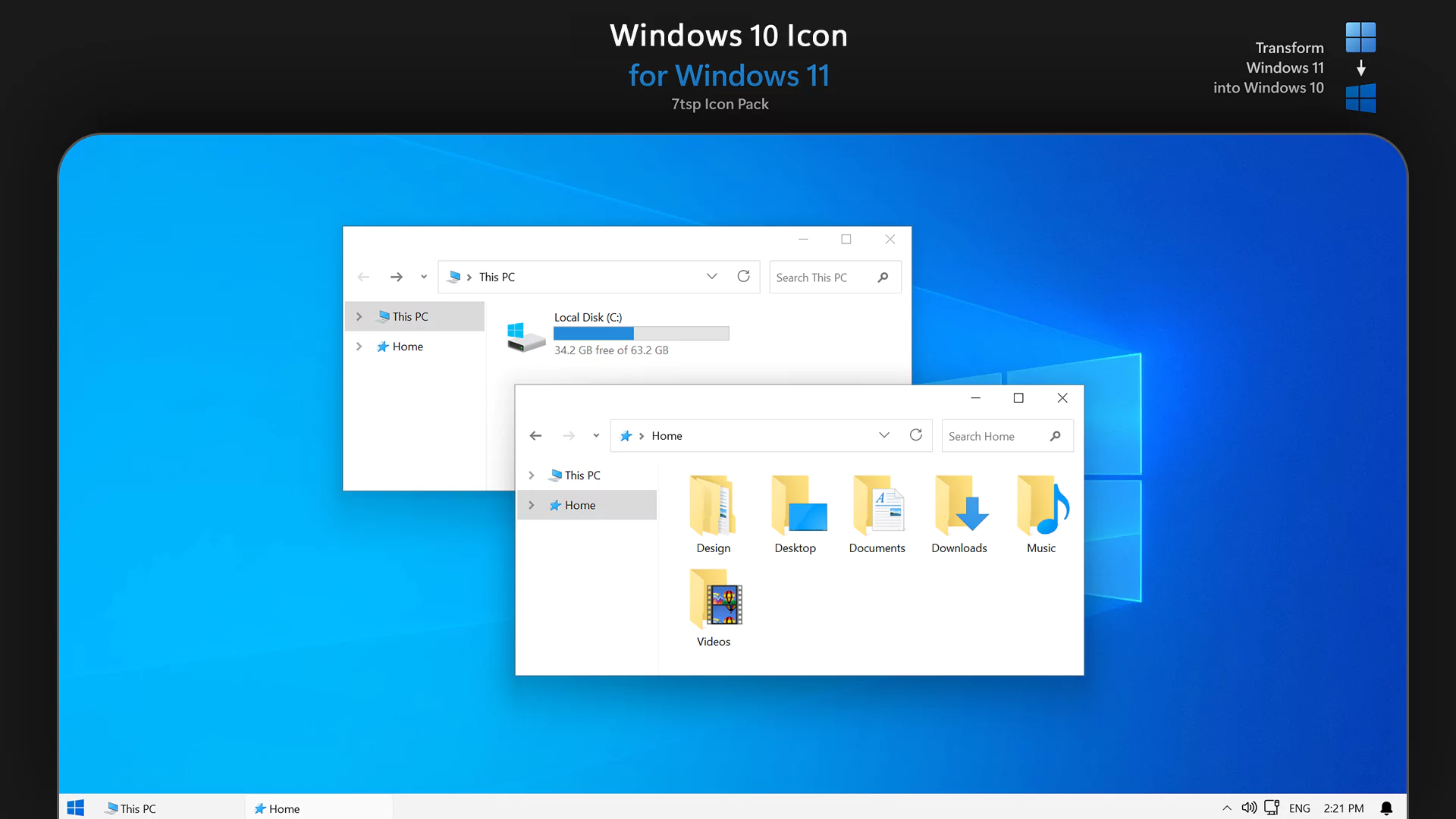Click the Forward navigation arrow
The height and width of the screenshot is (819, 1456).
[x=569, y=435]
